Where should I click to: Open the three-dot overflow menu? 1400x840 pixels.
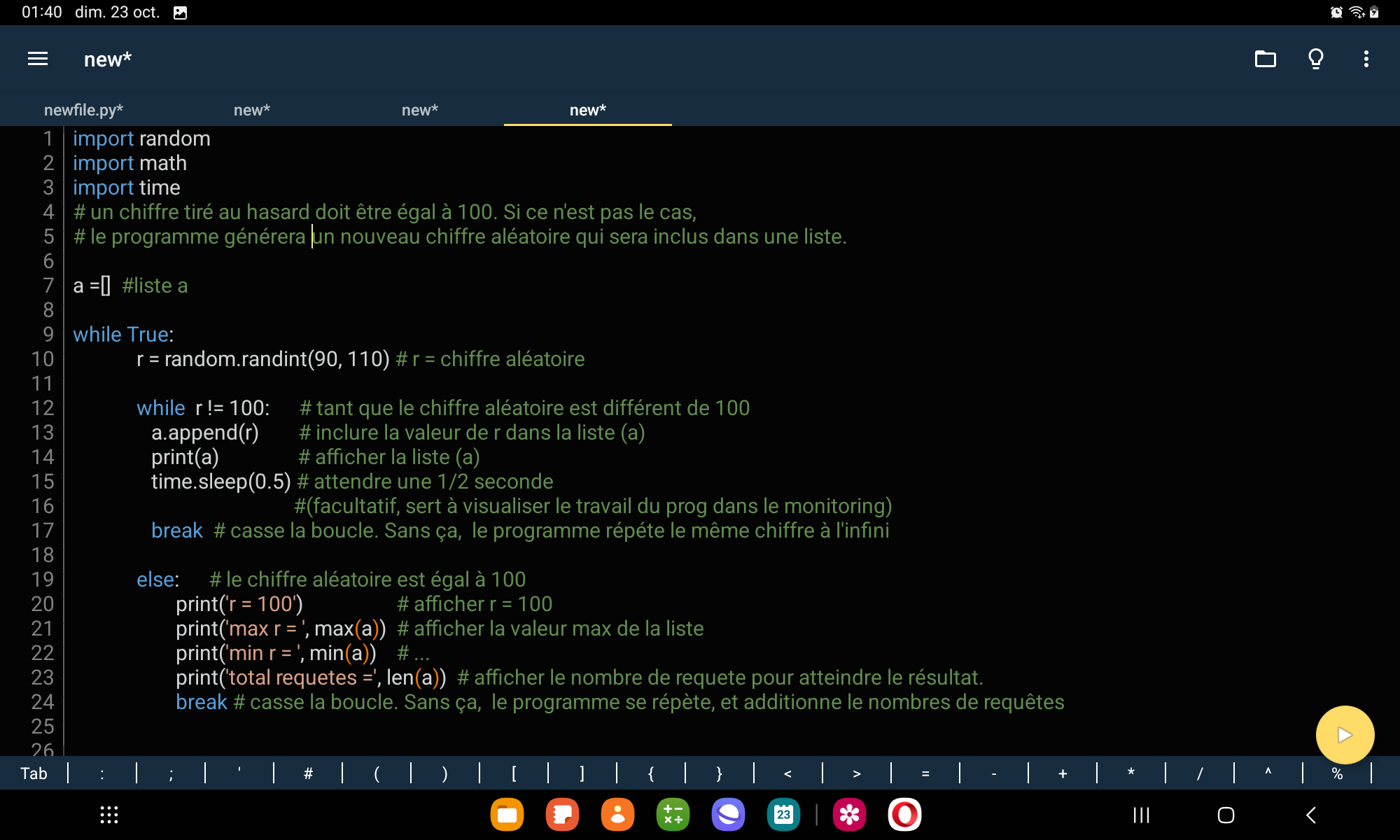[1366, 59]
